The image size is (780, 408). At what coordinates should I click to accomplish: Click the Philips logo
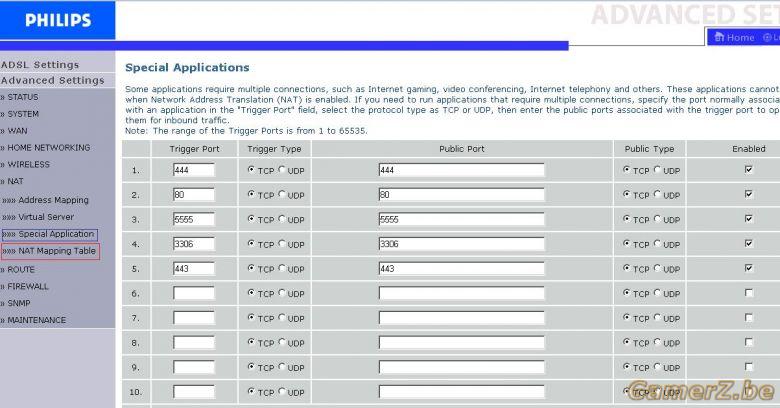click(58, 20)
